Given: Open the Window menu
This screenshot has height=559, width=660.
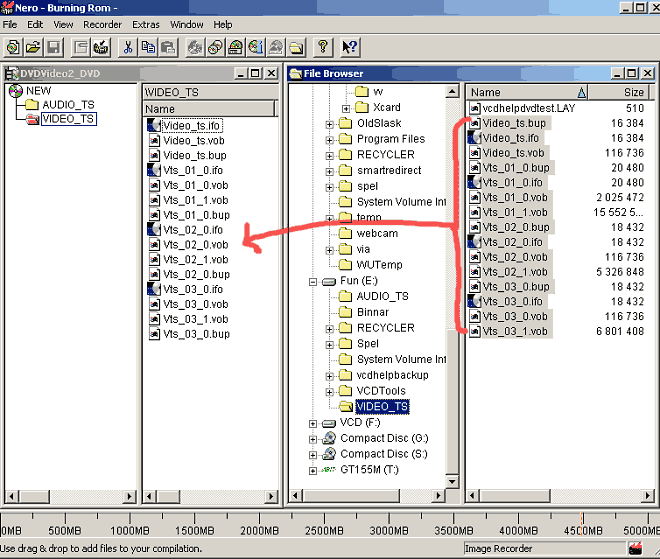Looking at the screenshot, I should coord(186,24).
